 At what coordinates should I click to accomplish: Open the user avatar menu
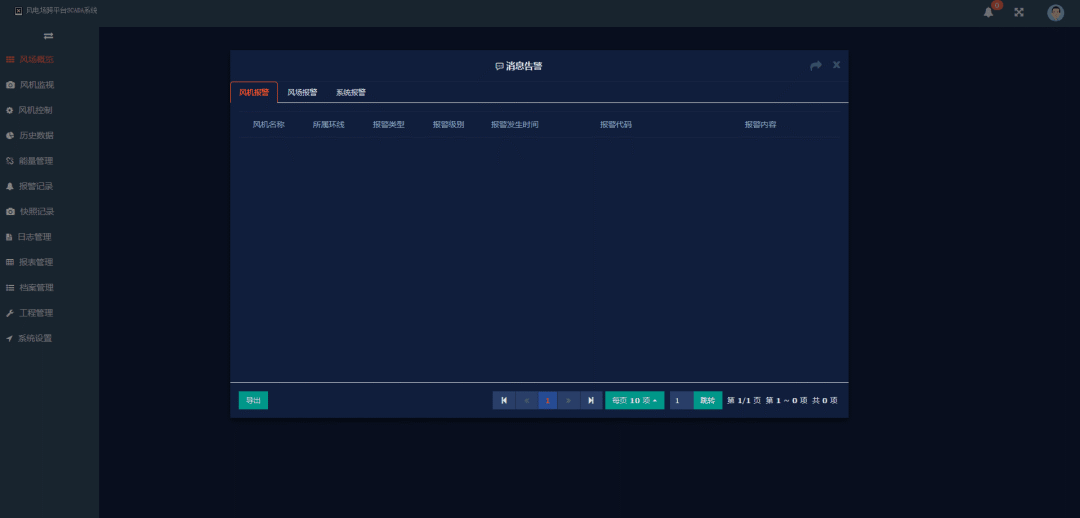(x=1055, y=12)
